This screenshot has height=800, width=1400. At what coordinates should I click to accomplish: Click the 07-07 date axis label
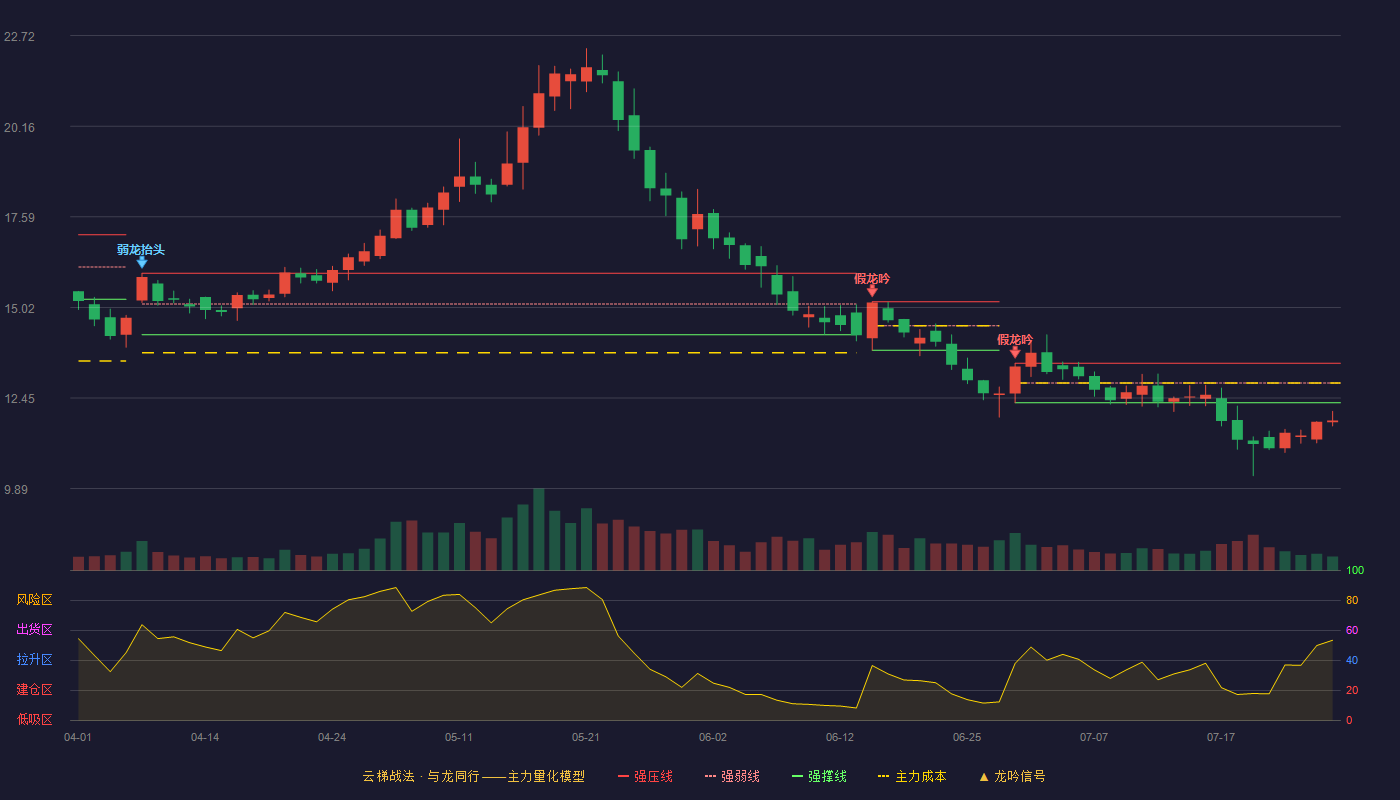pyautogui.click(x=1094, y=737)
